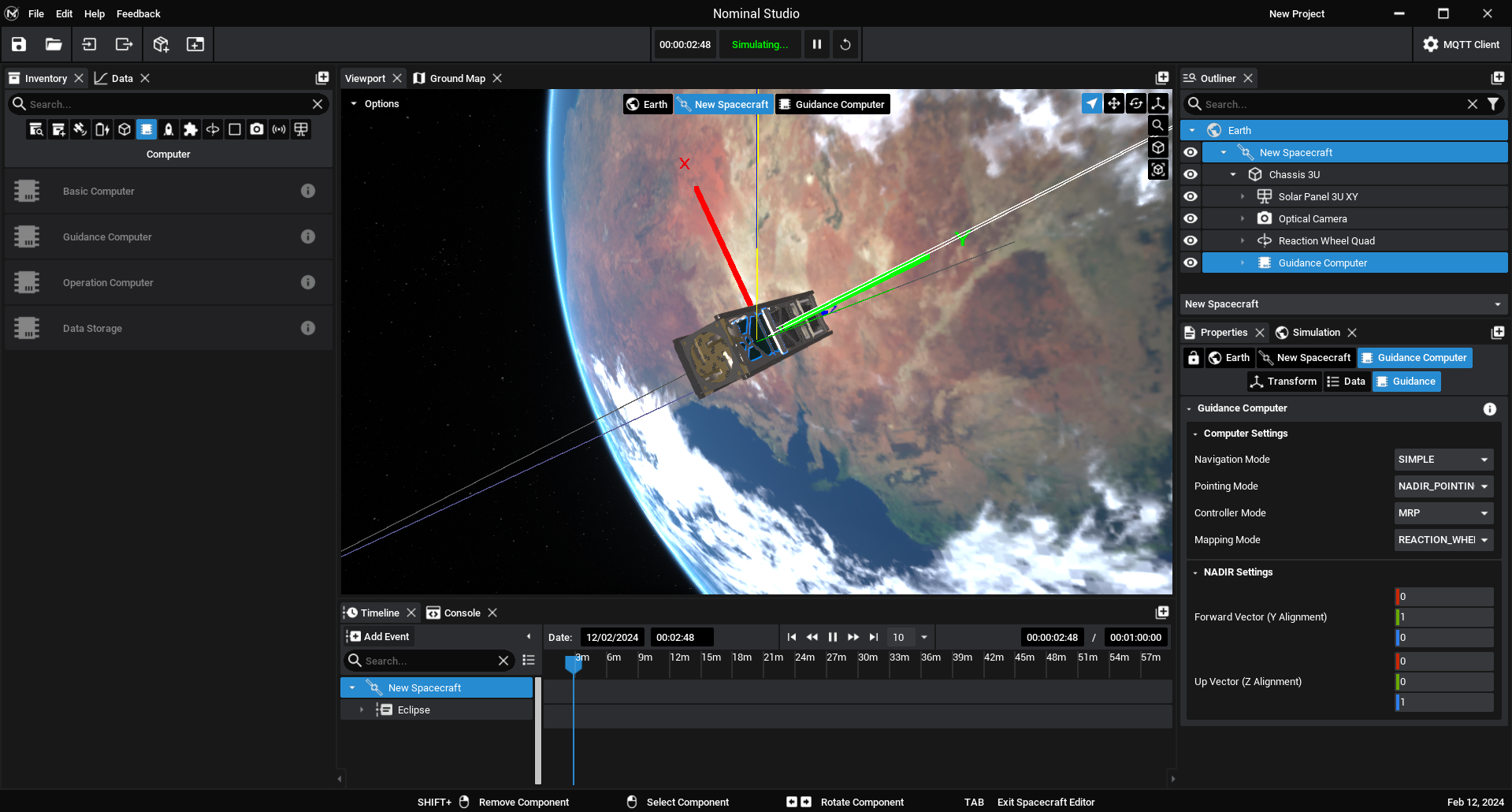
Task: Open the Guidance Computer info icon in Properties
Action: pyautogui.click(x=1490, y=408)
